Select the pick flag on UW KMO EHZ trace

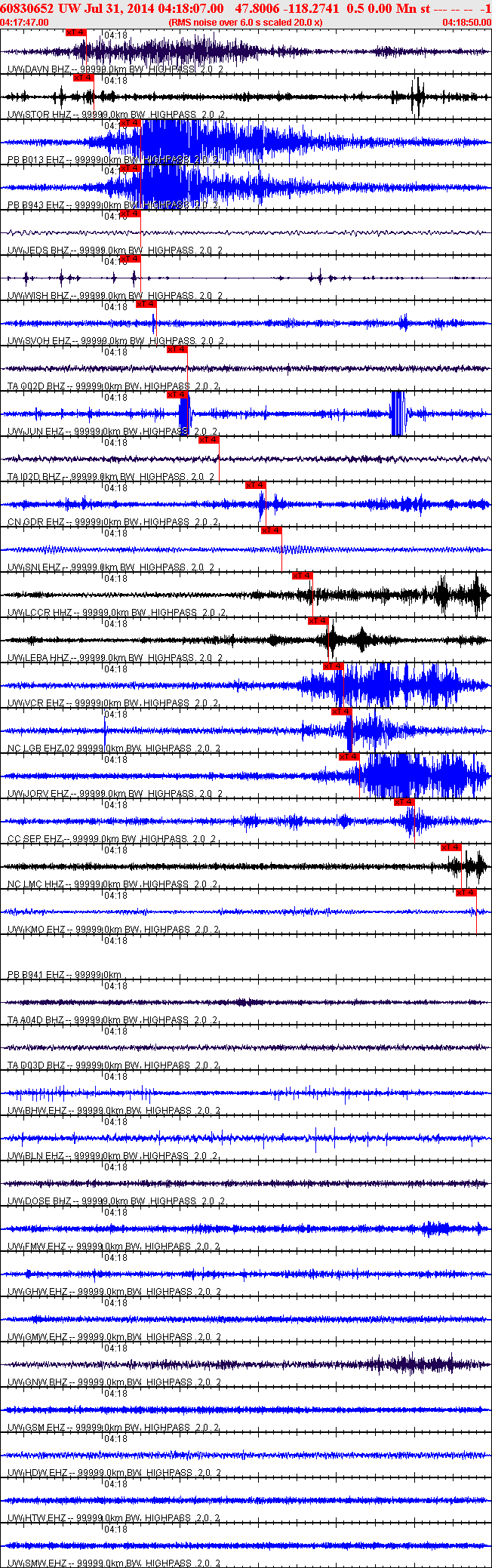tap(466, 893)
